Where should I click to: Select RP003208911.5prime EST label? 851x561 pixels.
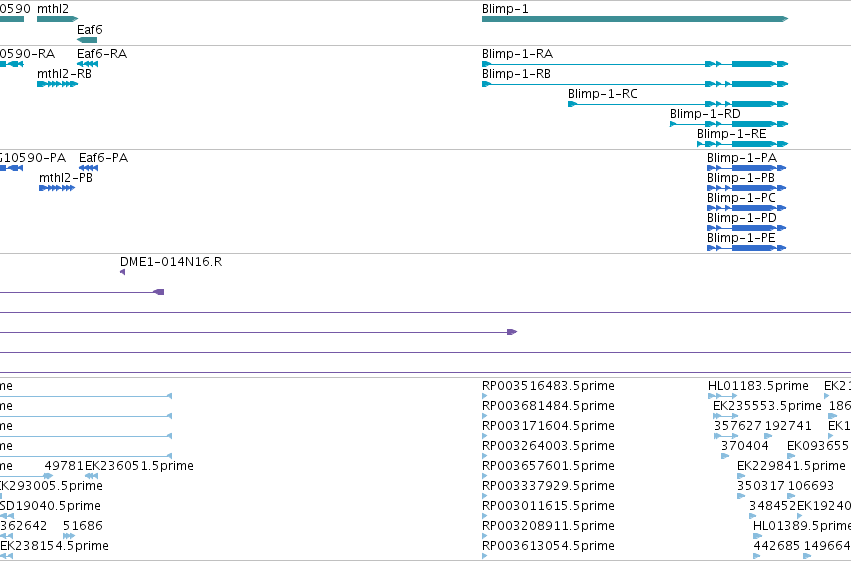point(548,526)
